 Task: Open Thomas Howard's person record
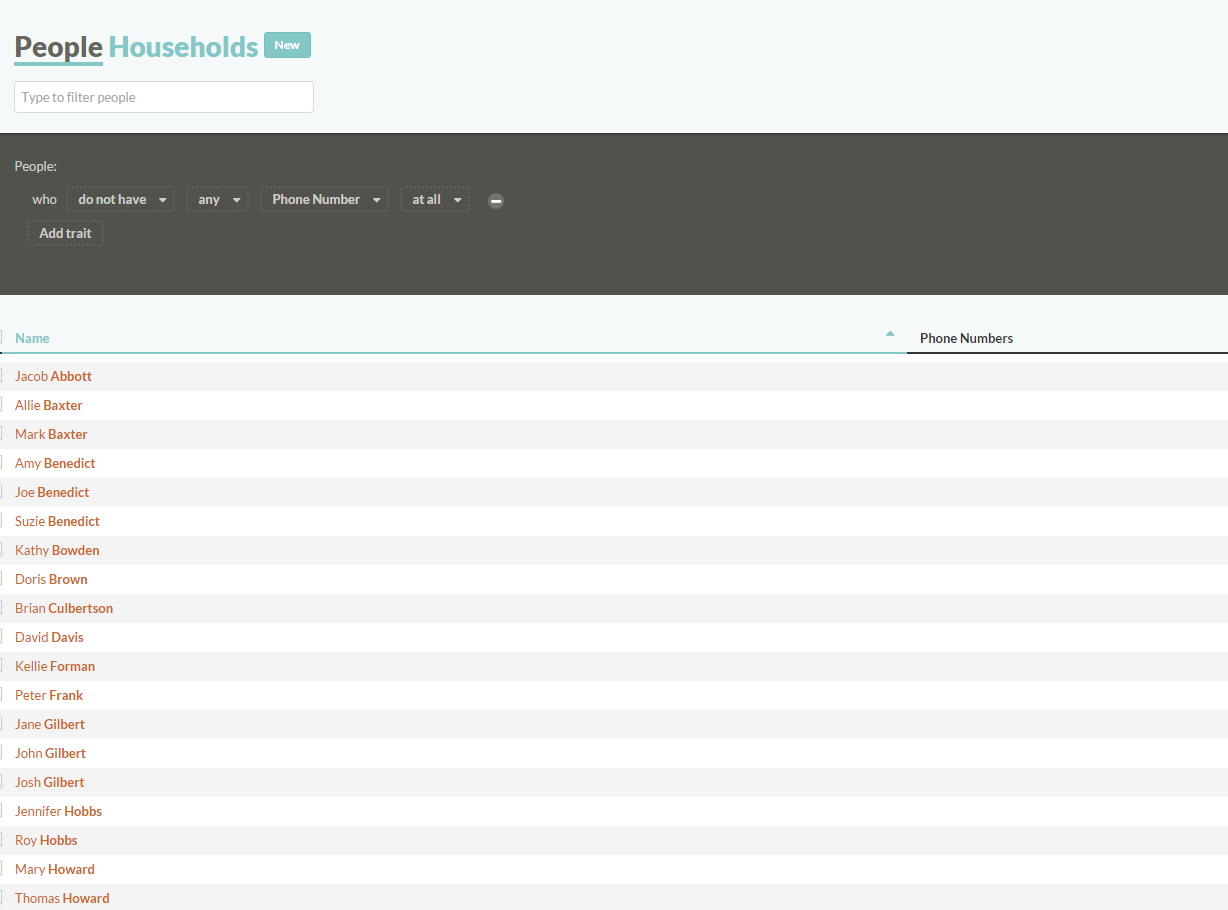pyautogui.click(x=62, y=898)
